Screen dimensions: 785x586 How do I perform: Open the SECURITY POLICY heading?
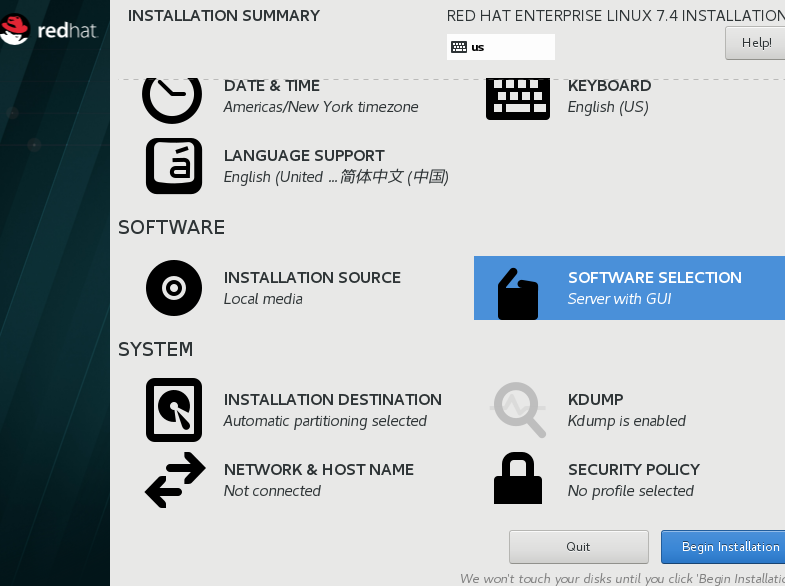(633, 469)
